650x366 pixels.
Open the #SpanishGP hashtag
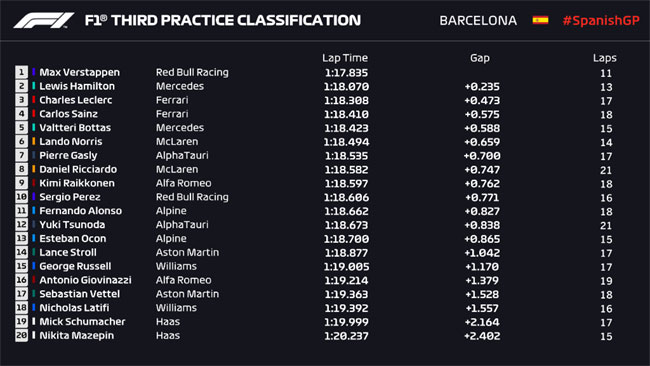pos(601,20)
